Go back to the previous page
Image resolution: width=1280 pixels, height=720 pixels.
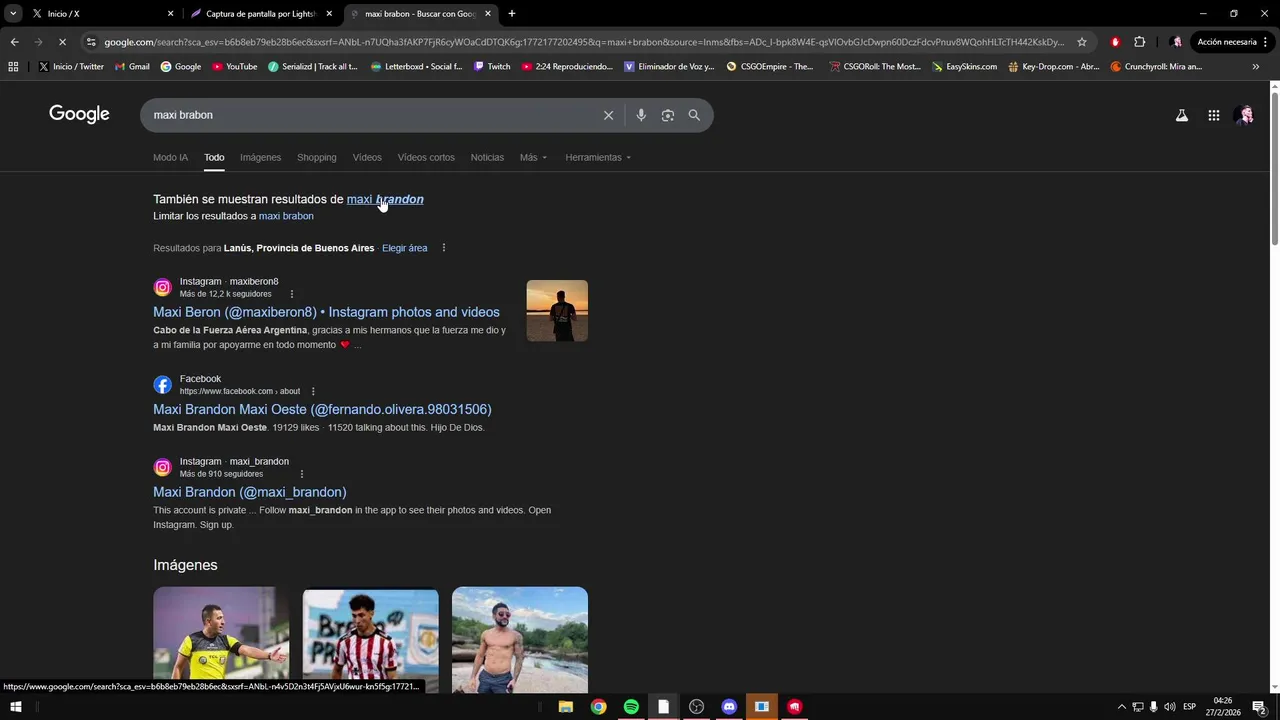pyautogui.click(x=14, y=42)
